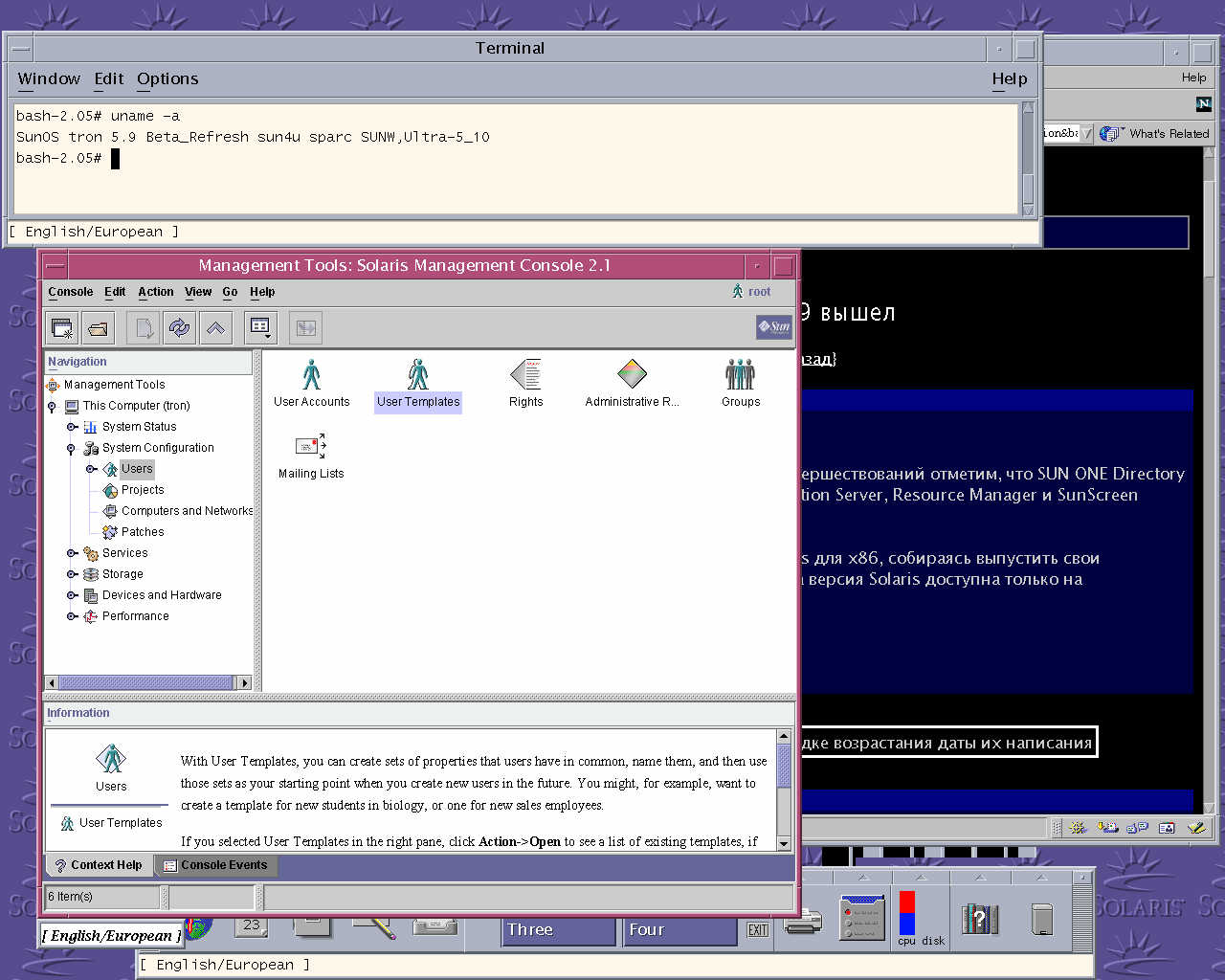Select Computers and Networks tree item

tap(187, 511)
